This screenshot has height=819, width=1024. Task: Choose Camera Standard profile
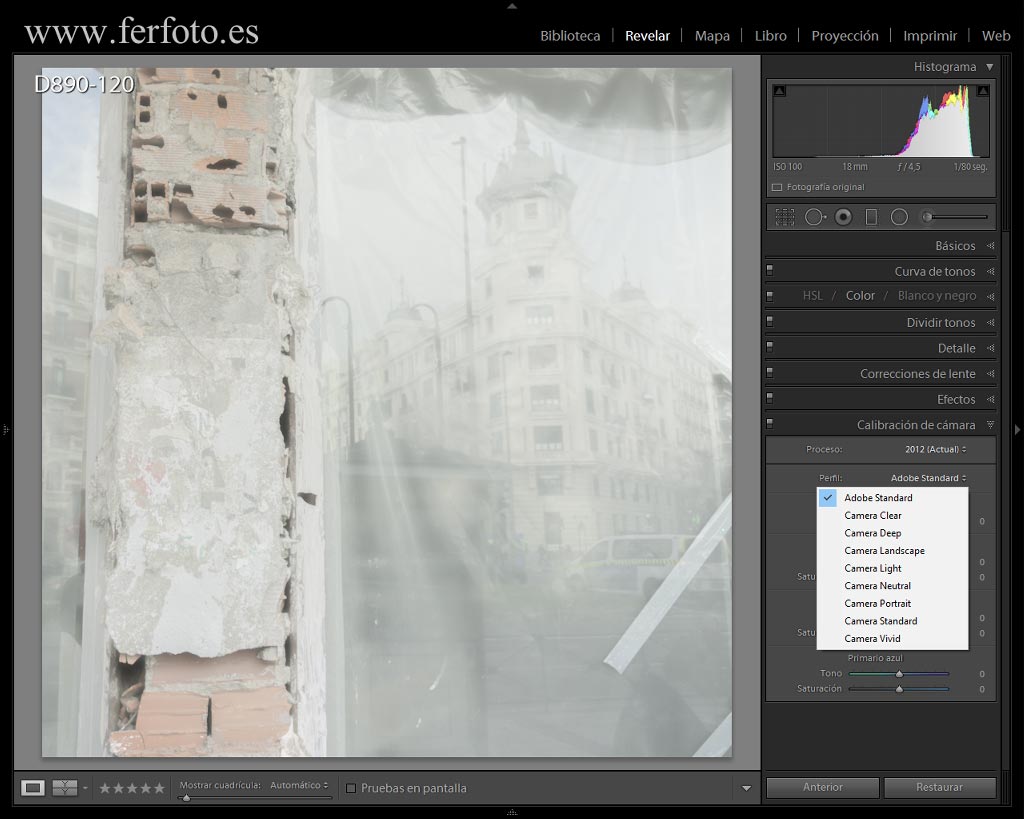pyautogui.click(x=892, y=621)
